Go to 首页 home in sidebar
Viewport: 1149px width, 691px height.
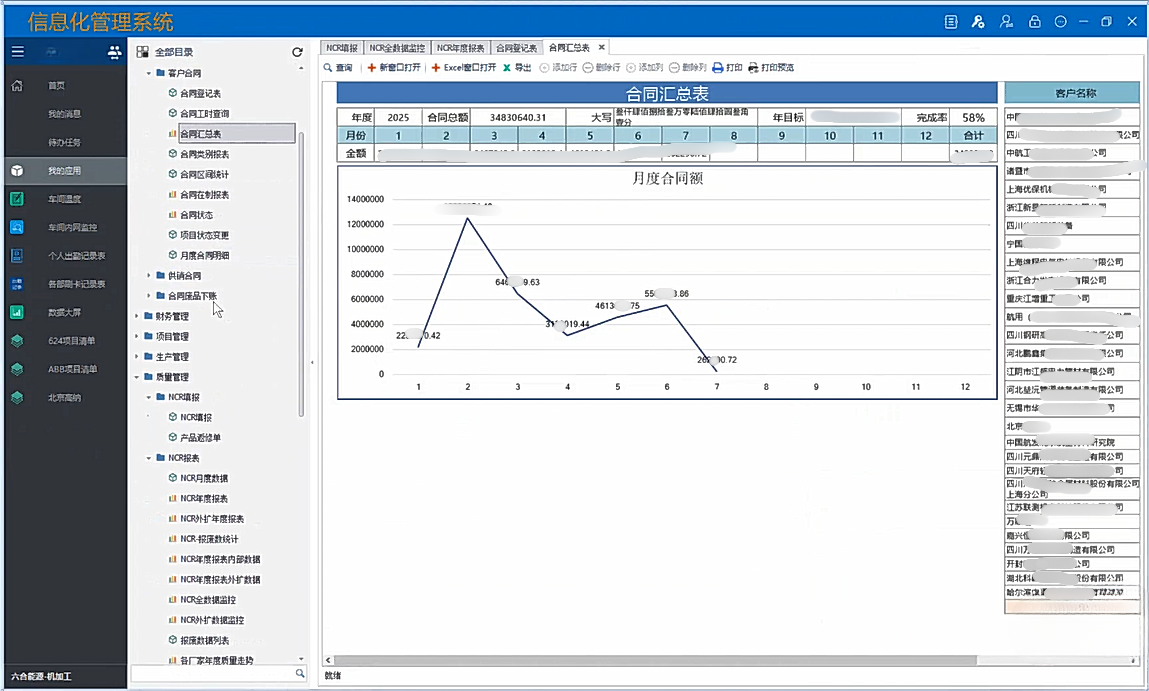(57, 86)
